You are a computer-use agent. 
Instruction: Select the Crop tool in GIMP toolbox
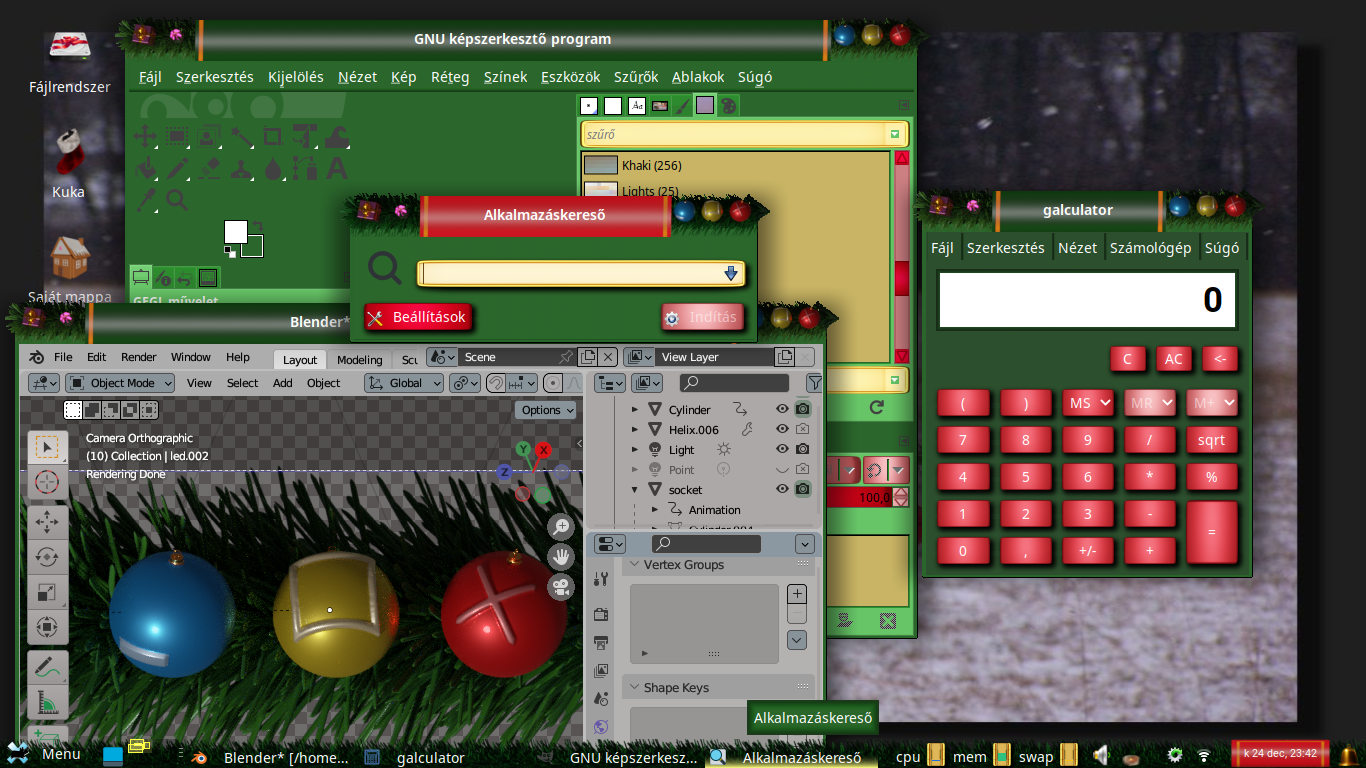point(273,137)
